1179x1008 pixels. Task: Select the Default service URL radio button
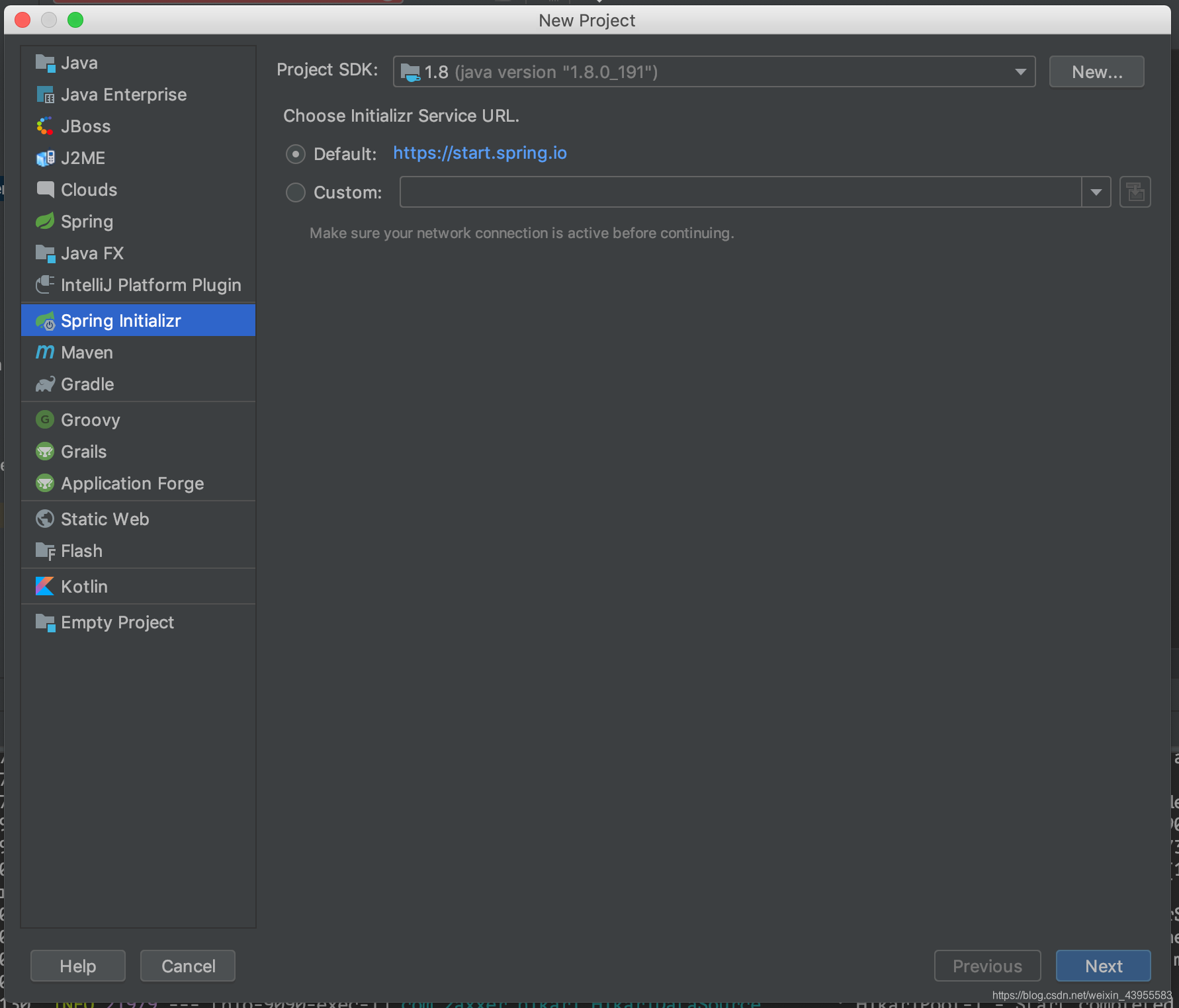(295, 154)
